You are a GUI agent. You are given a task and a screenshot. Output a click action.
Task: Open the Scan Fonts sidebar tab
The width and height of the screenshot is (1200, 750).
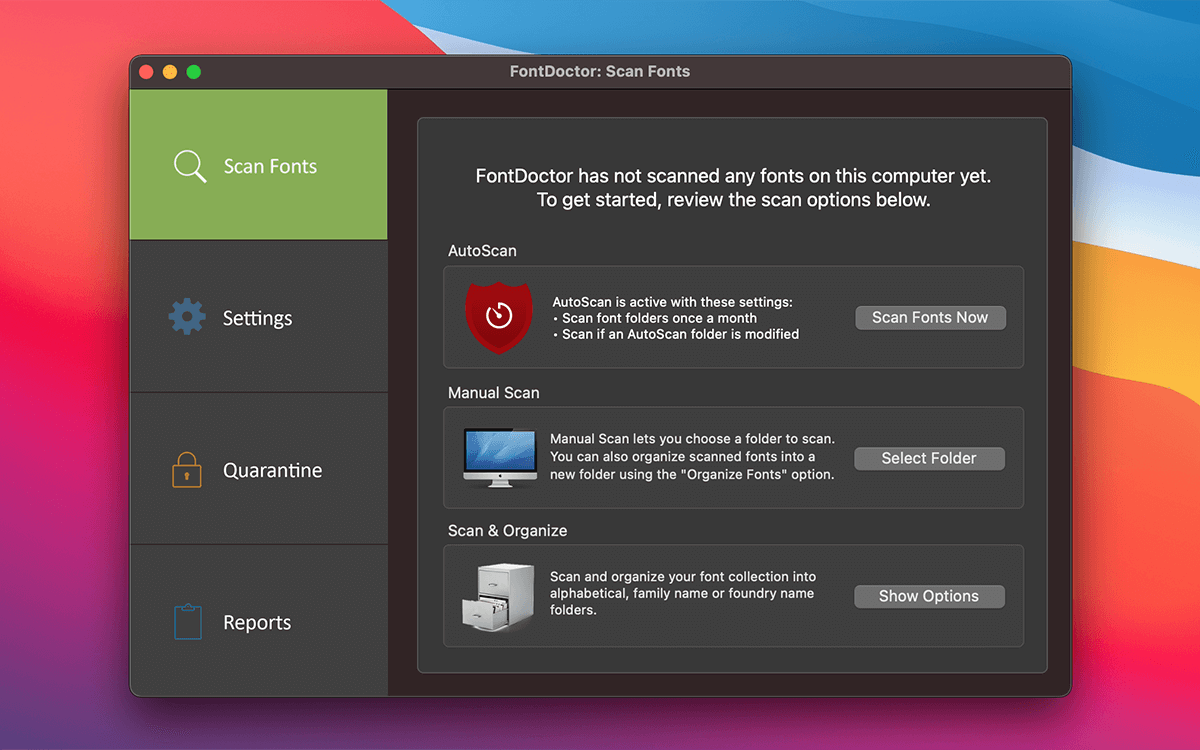(258, 165)
